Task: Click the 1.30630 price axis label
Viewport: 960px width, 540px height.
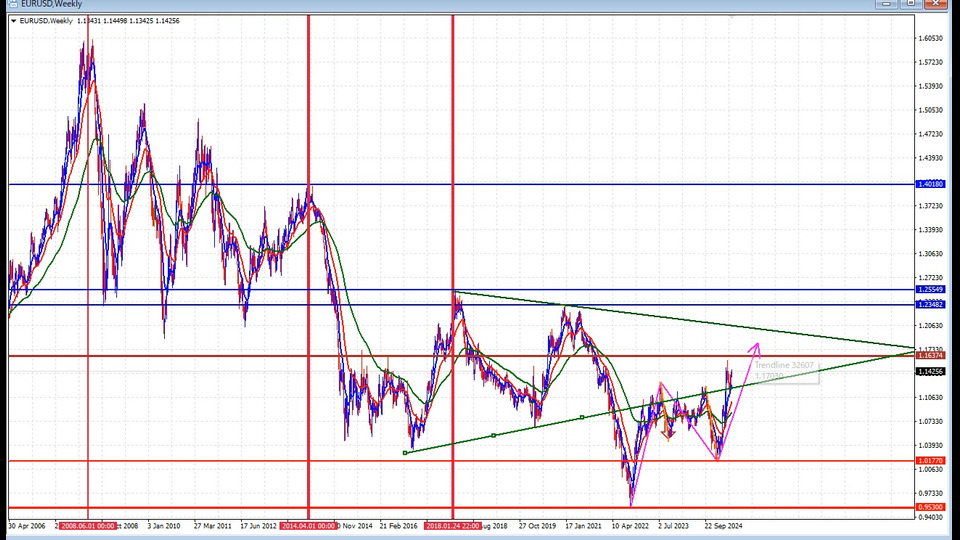Action: [x=930, y=253]
